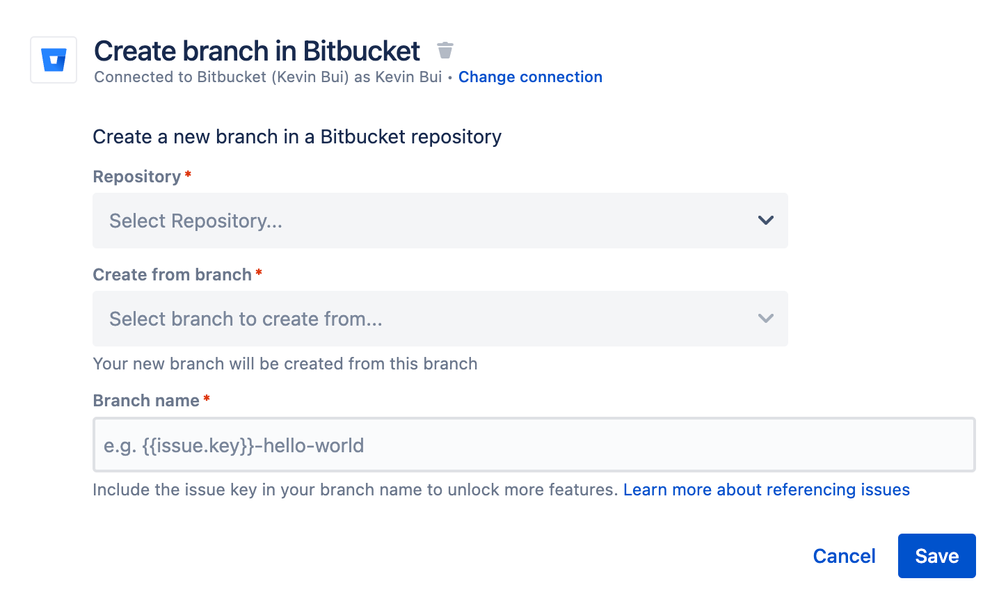
Task: Click Change connection
Action: click(530, 77)
